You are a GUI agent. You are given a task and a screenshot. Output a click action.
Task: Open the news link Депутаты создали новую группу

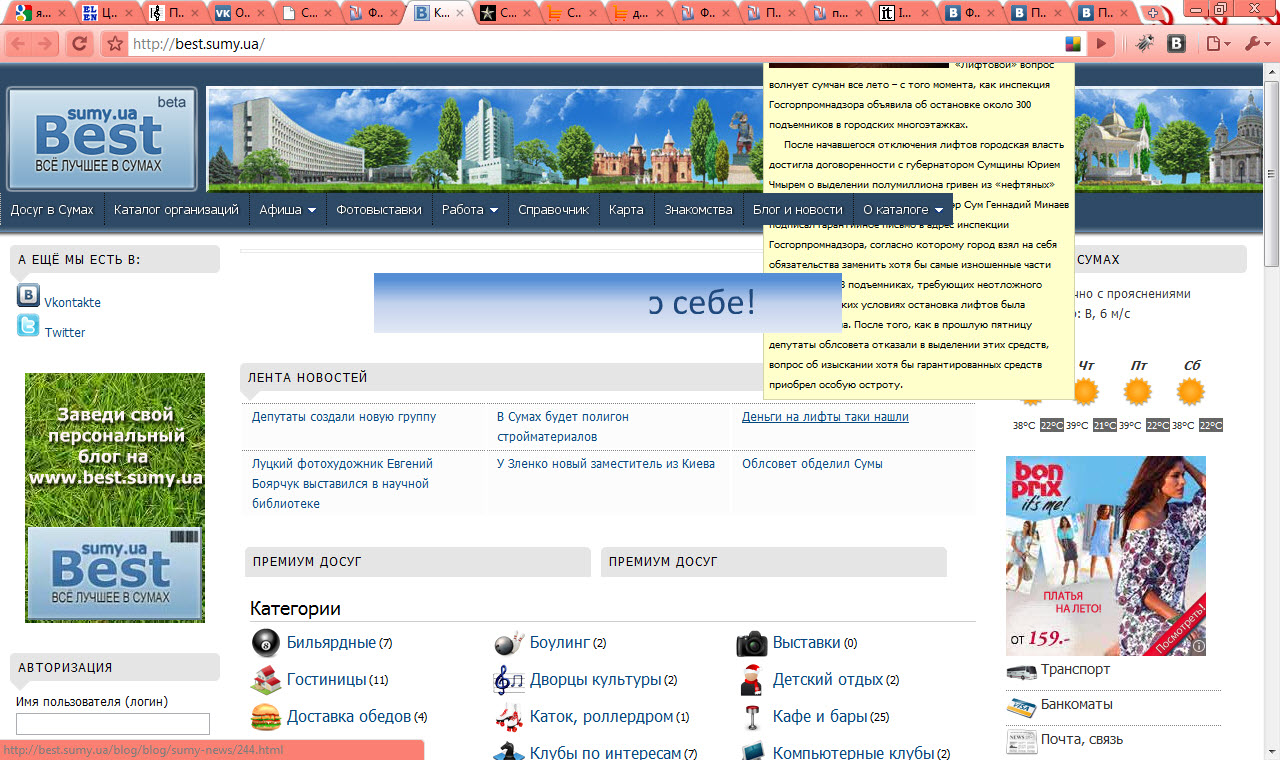pyautogui.click(x=343, y=417)
